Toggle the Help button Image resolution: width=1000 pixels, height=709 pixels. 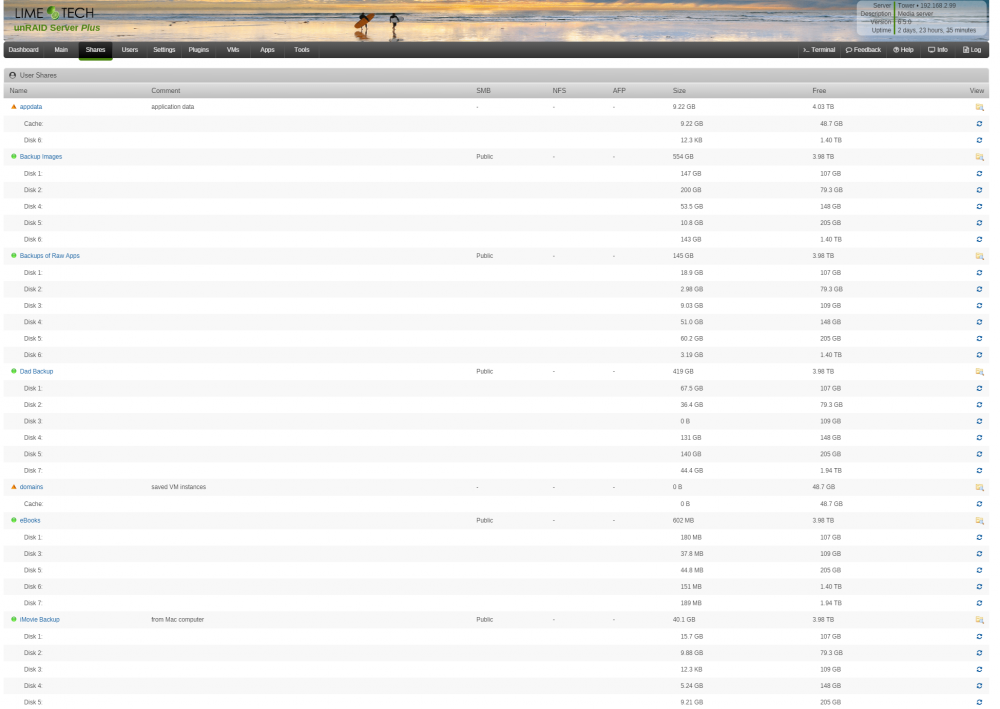click(x=903, y=50)
